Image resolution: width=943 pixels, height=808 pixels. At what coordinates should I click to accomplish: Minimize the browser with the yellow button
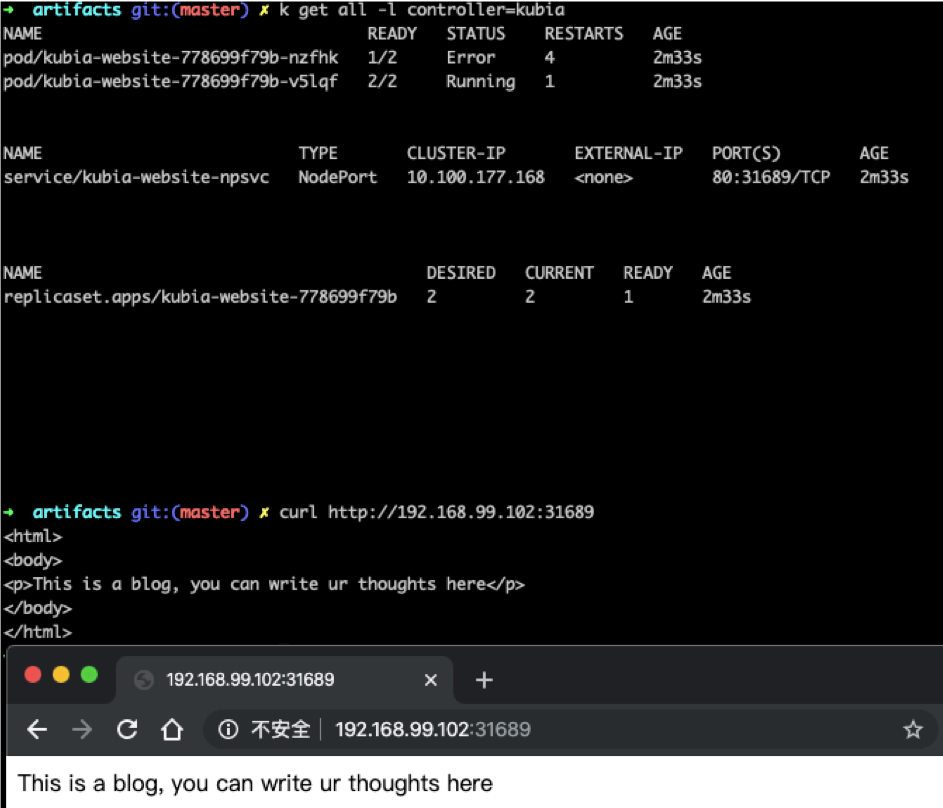[x=61, y=675]
